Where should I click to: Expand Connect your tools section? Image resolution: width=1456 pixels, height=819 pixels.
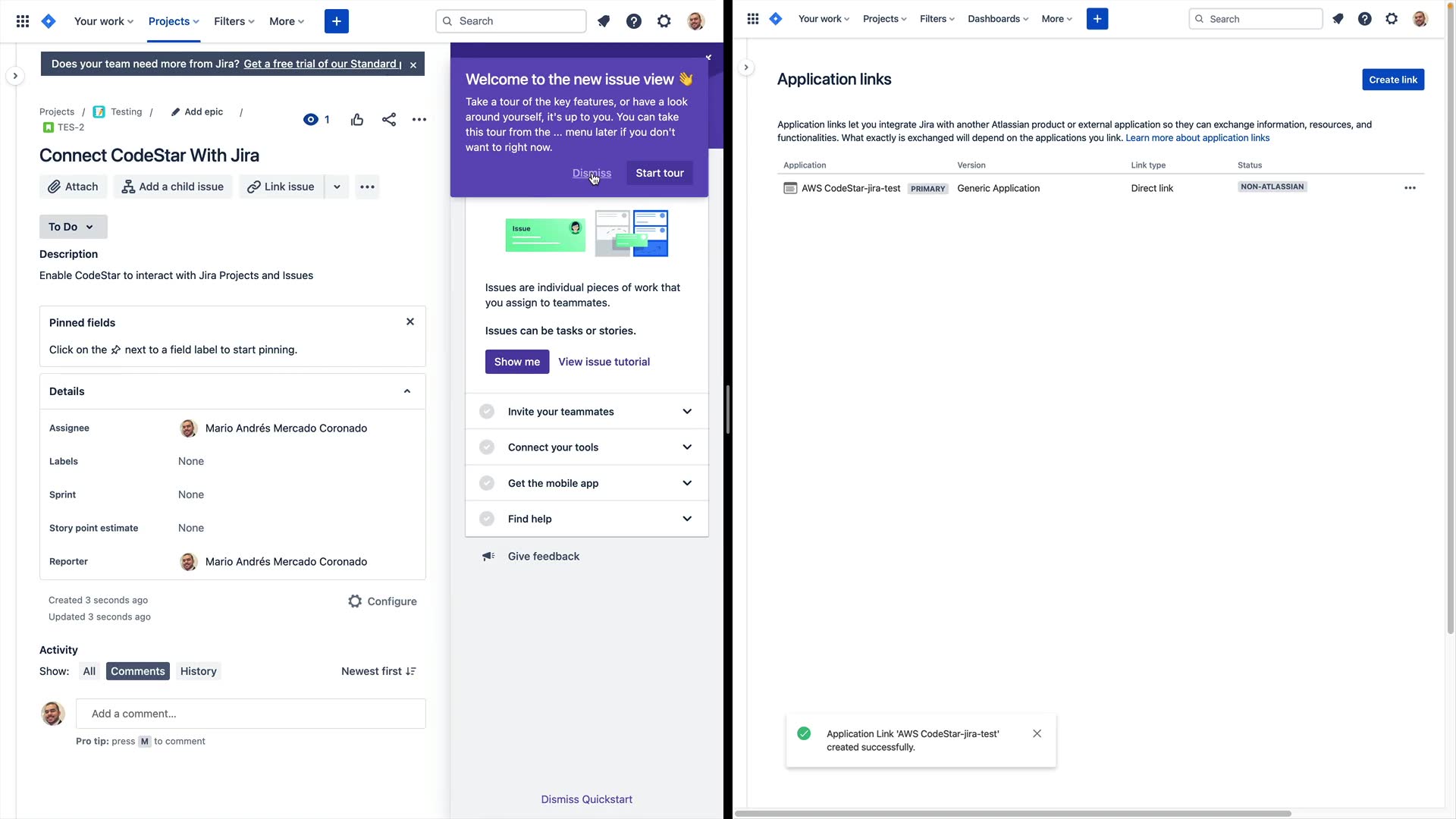pyautogui.click(x=687, y=447)
